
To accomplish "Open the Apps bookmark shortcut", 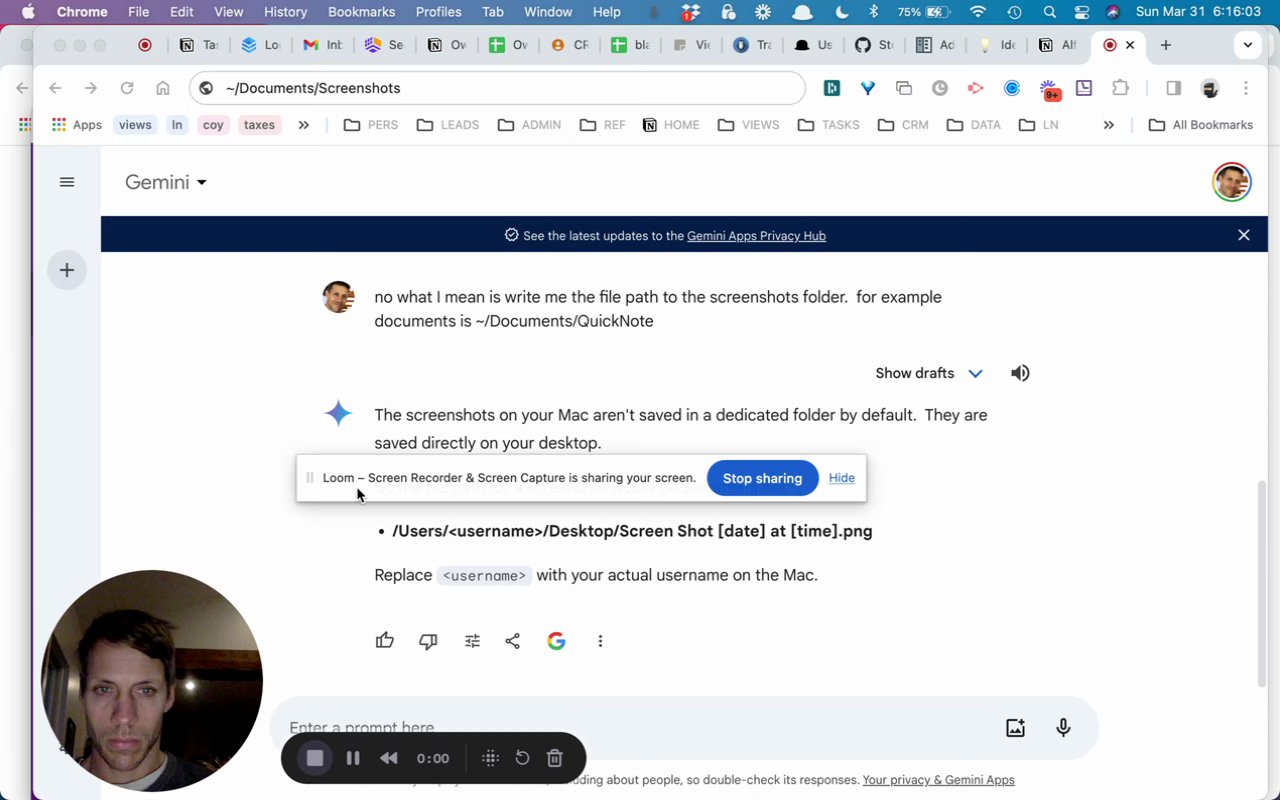I will pyautogui.click(x=77, y=125).
